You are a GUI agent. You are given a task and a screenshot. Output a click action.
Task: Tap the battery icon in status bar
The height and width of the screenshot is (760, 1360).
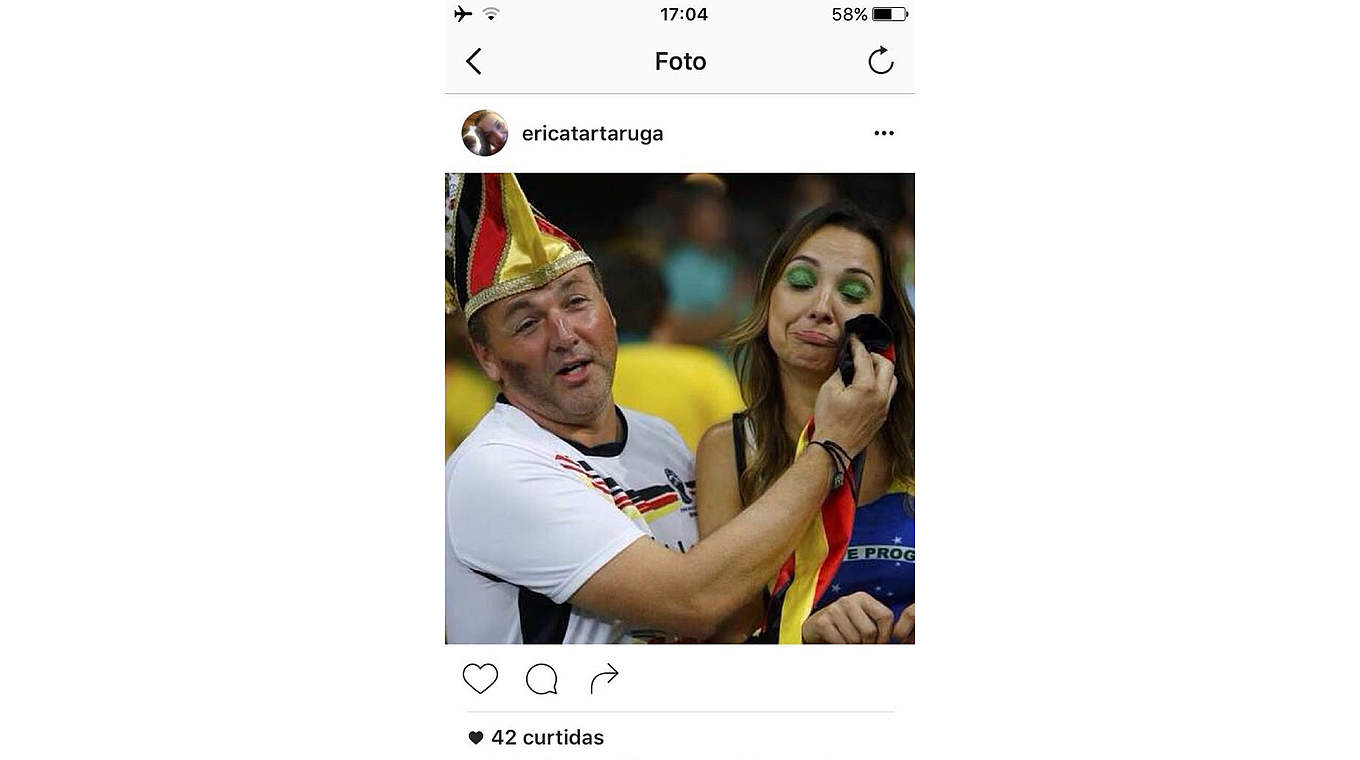[890, 14]
